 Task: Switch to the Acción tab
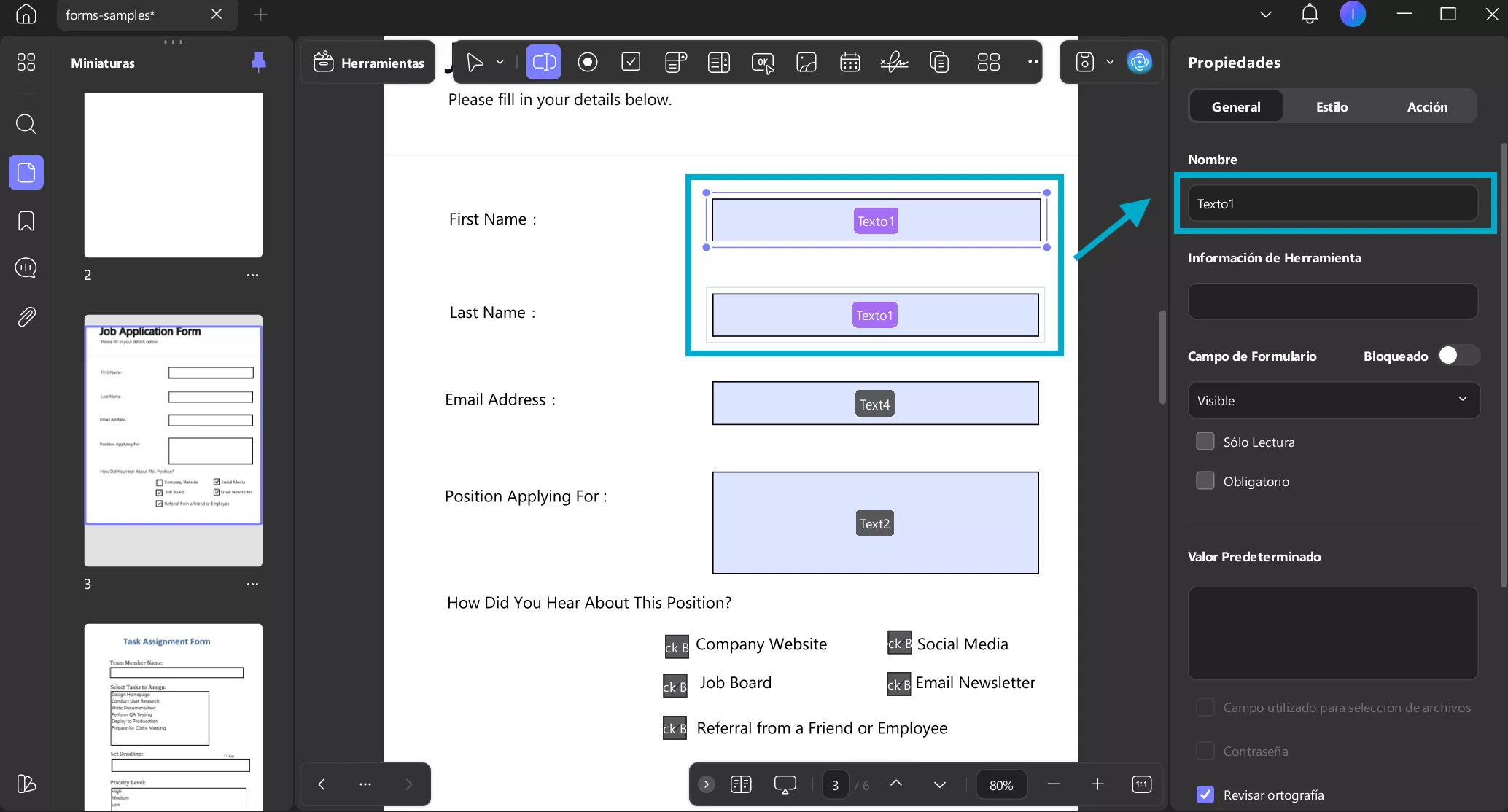coord(1427,106)
